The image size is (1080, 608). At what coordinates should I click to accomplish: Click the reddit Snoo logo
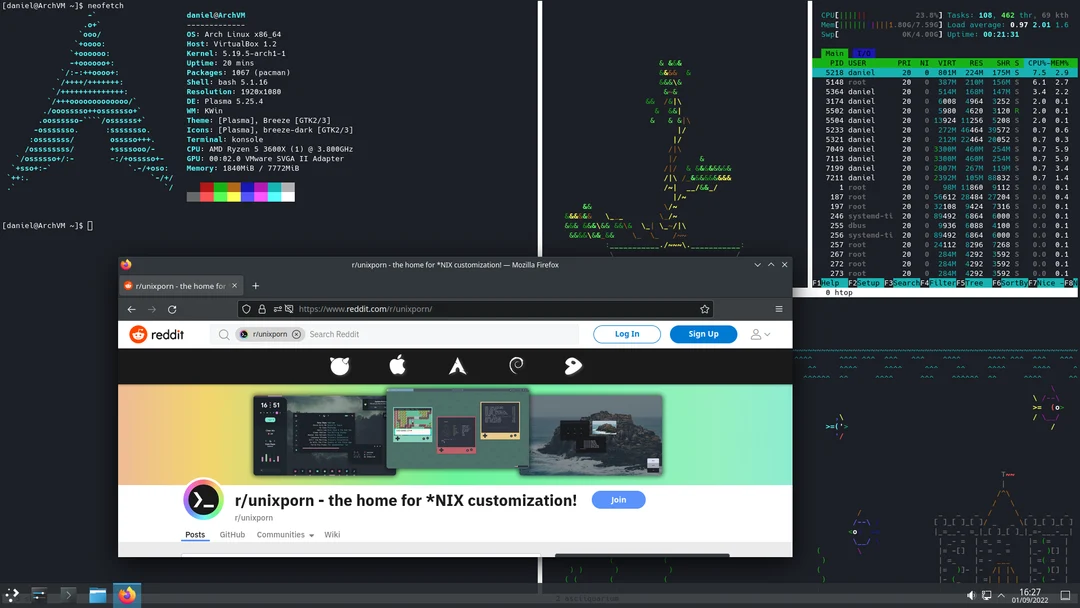[140, 334]
